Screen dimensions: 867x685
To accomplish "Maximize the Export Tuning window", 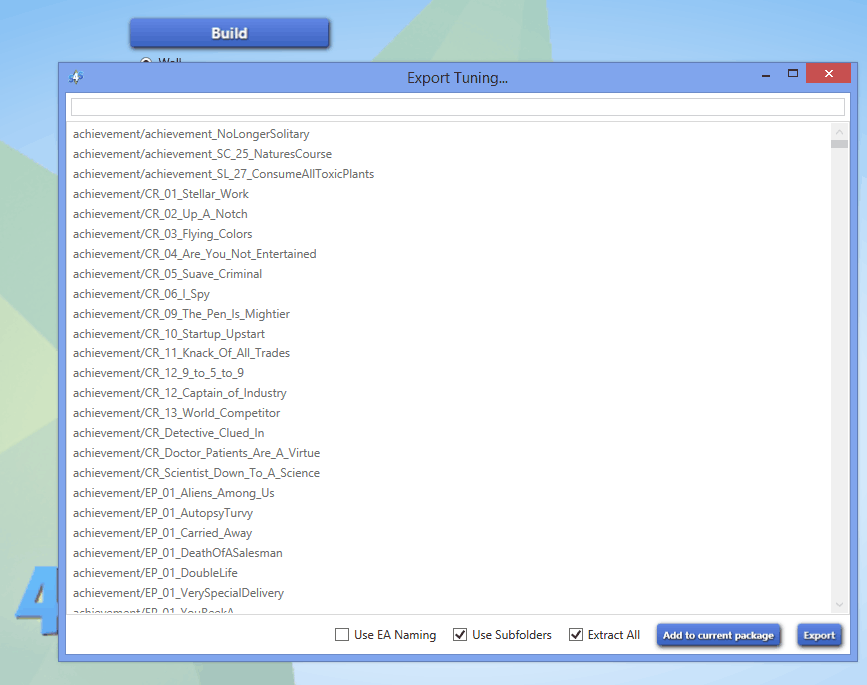I will click(x=793, y=74).
